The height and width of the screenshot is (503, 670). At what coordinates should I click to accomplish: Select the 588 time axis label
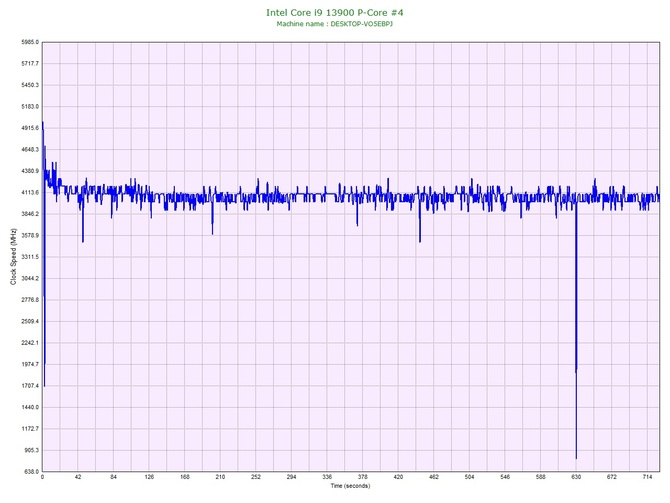point(541,477)
